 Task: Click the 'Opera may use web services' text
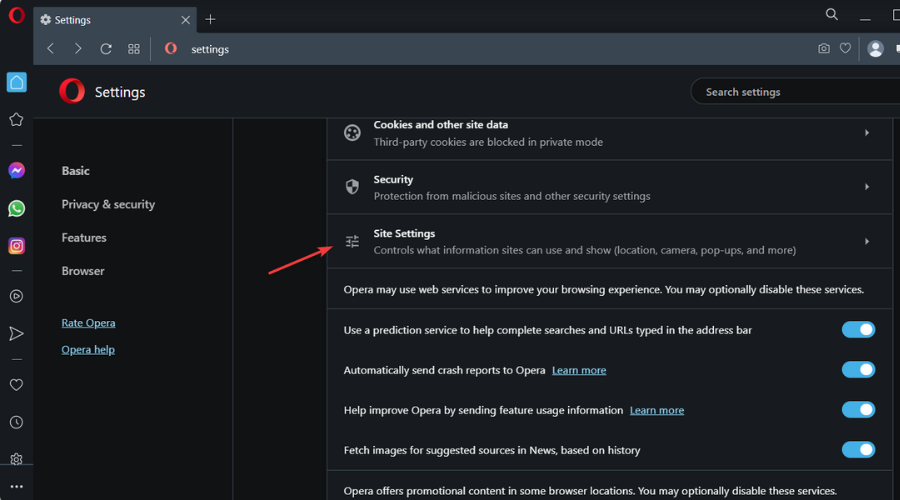pos(603,289)
